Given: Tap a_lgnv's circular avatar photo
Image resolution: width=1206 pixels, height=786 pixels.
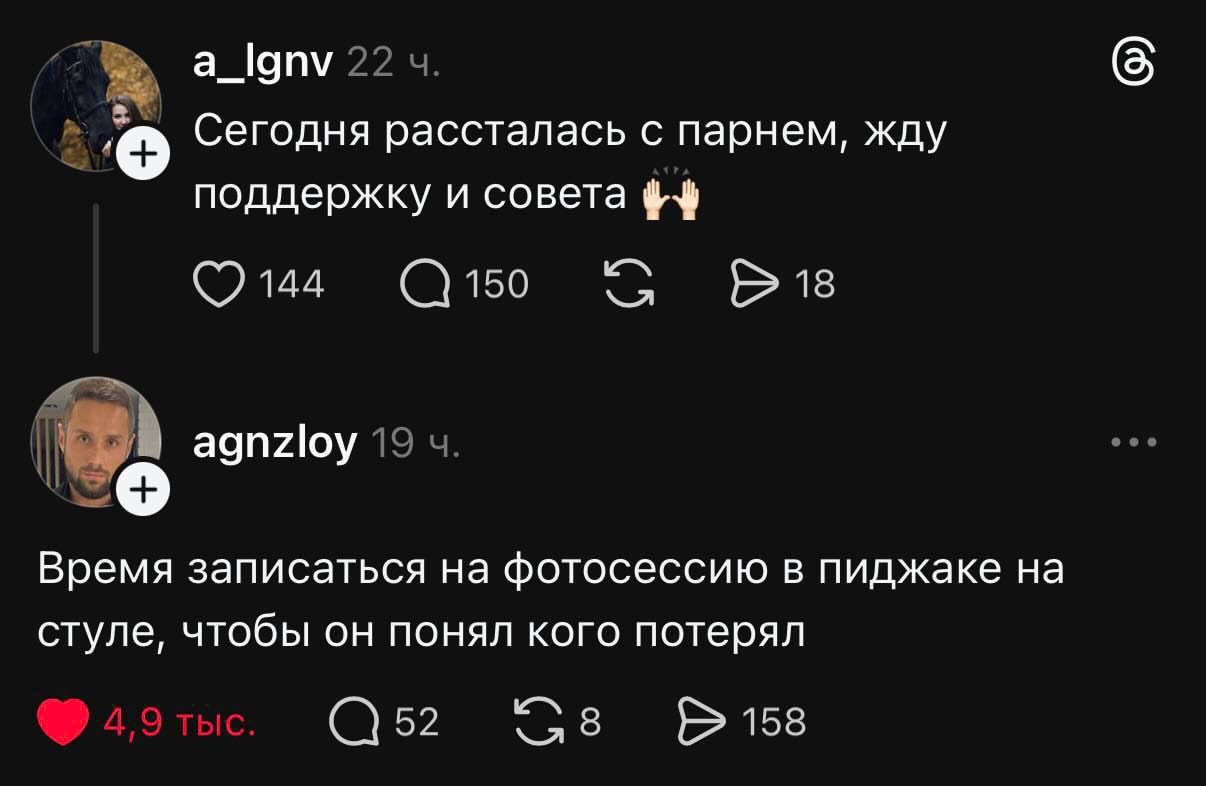Looking at the screenshot, I should pos(97,105).
